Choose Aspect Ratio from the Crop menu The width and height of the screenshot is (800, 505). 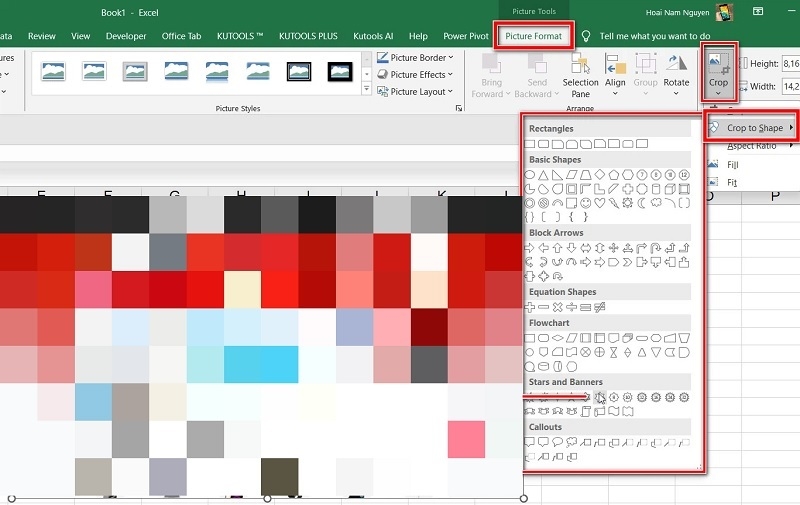(x=752, y=146)
